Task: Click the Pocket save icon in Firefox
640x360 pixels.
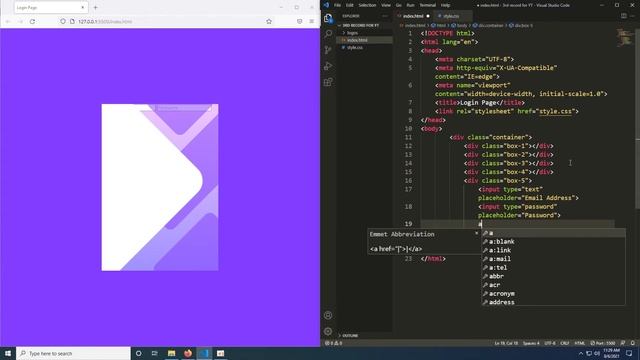Action: [300, 21]
